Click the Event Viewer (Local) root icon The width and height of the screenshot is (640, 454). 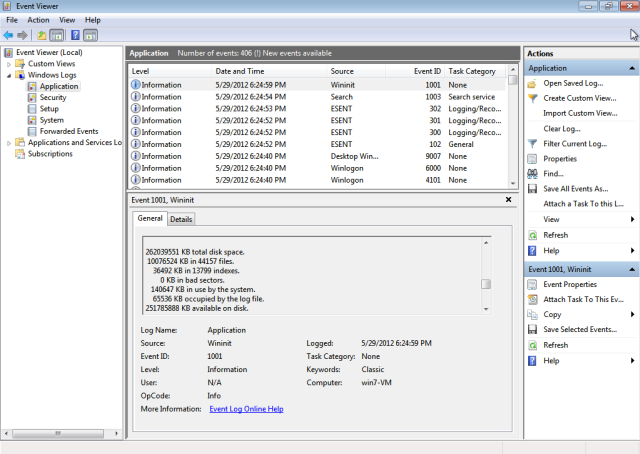click(x=8, y=53)
